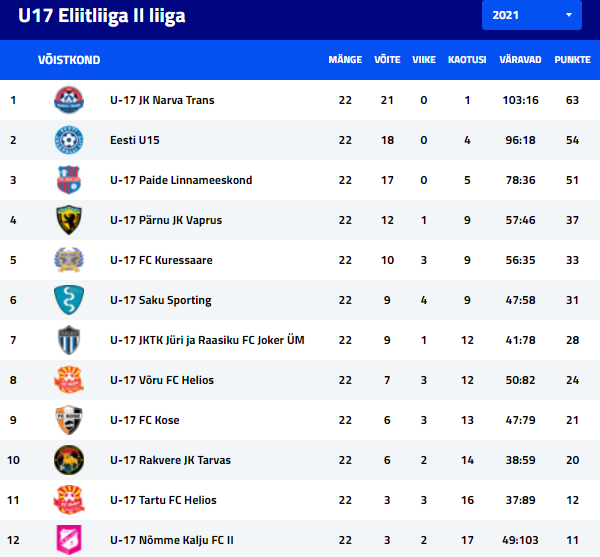Click the Võru FC Helios logo
Viewport: 600px width, 557px height.
pos(69,380)
